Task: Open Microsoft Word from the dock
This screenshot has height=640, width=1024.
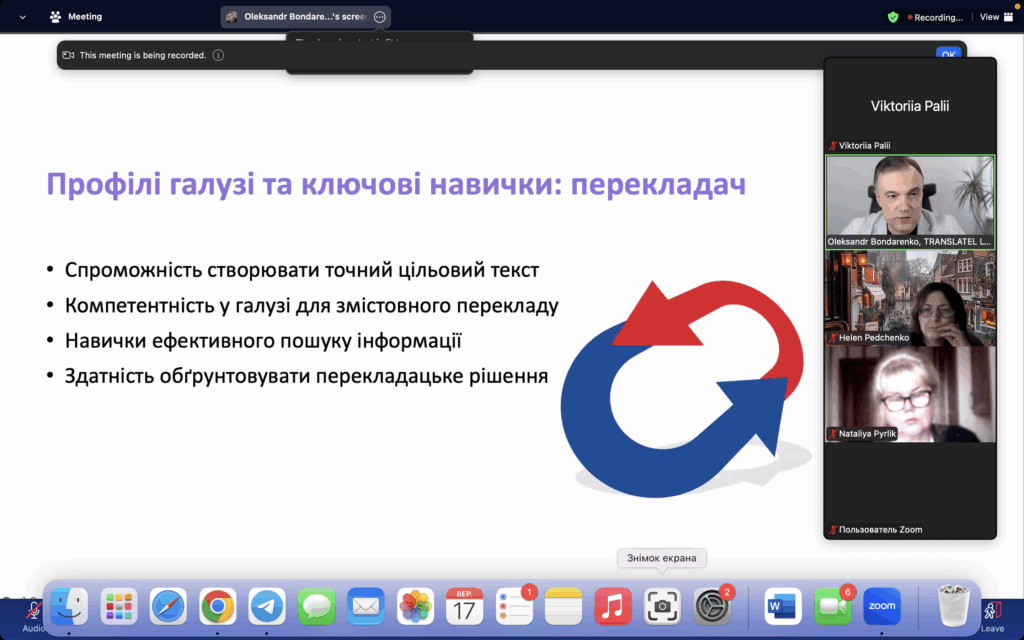Action: [x=783, y=606]
